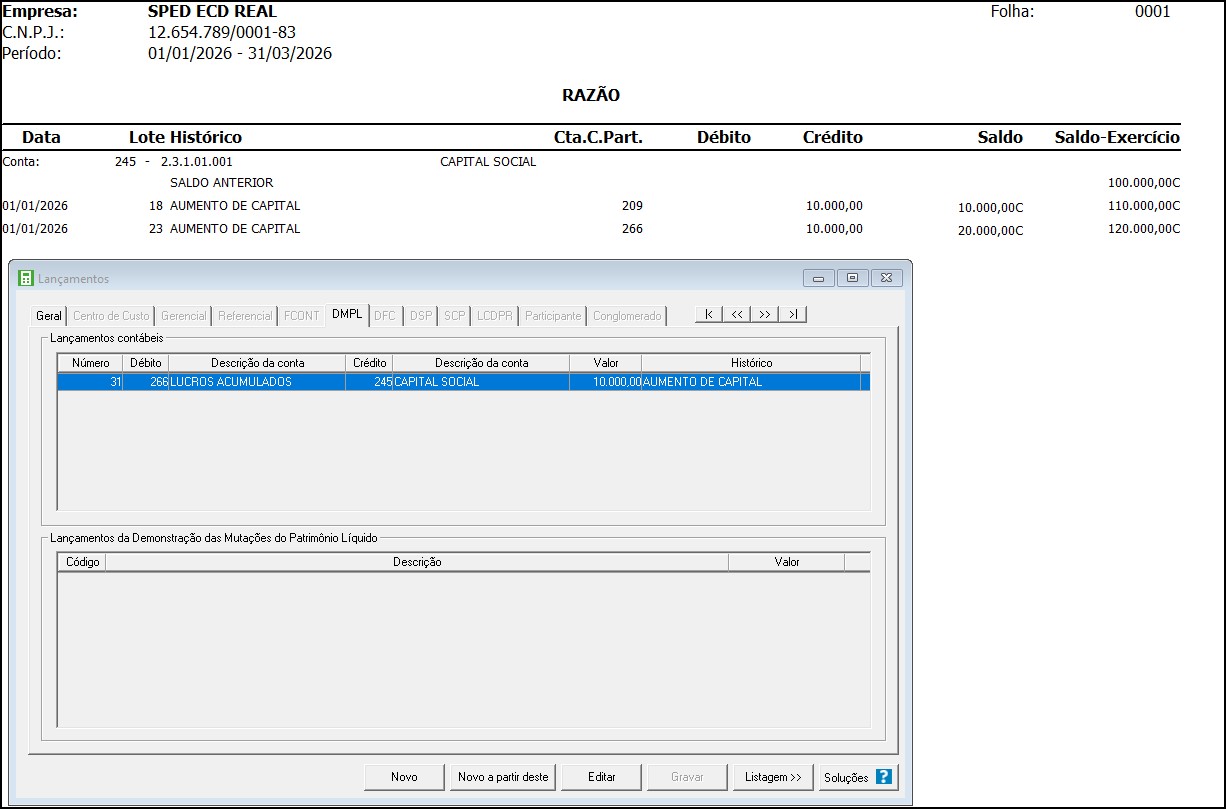Click contra account 266 in report
The height and width of the screenshot is (809, 1226).
(632, 229)
